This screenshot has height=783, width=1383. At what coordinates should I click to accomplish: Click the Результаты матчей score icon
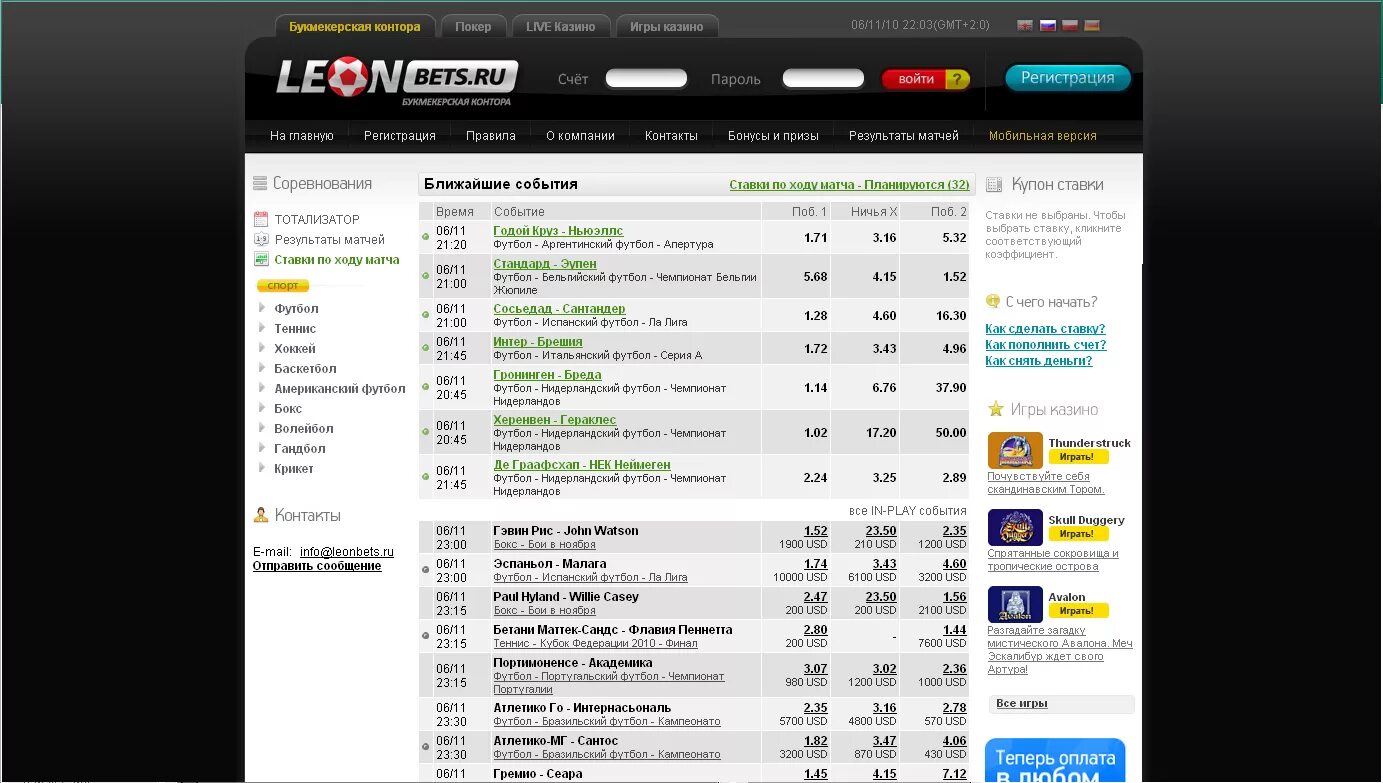click(261, 239)
